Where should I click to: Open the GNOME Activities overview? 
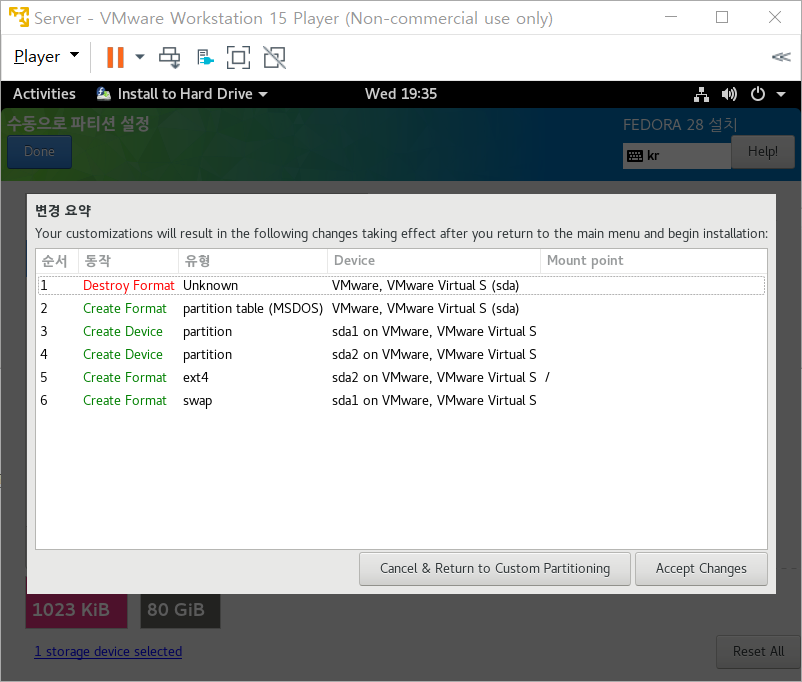(x=44, y=94)
